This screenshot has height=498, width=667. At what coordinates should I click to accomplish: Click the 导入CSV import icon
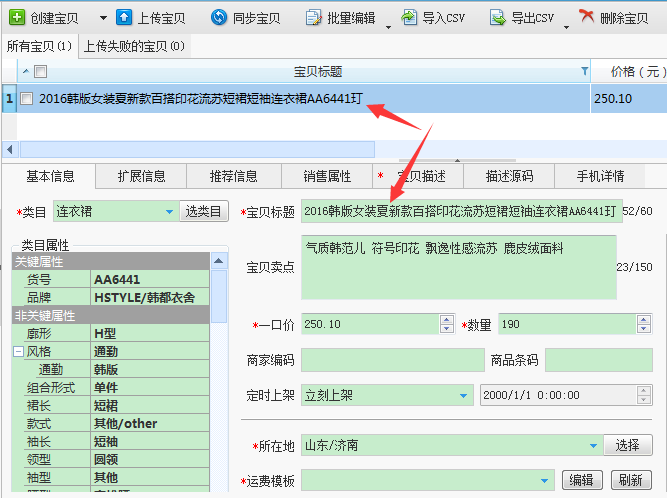tap(410, 18)
